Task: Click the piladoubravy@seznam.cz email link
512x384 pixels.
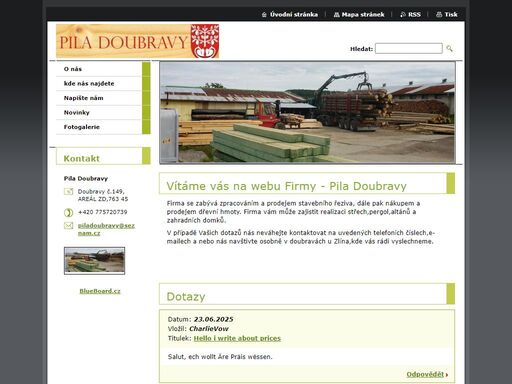Action: [x=106, y=229]
